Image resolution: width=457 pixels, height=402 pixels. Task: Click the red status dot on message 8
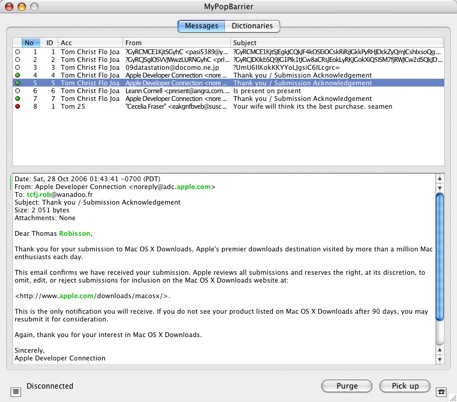tap(17, 106)
